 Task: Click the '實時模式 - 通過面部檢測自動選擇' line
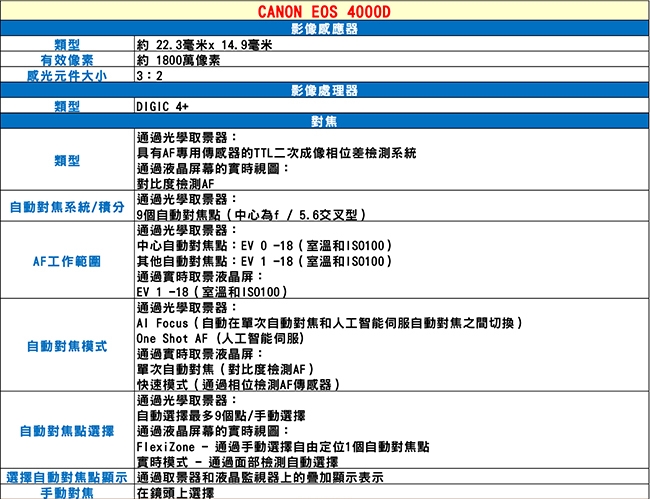237,462
